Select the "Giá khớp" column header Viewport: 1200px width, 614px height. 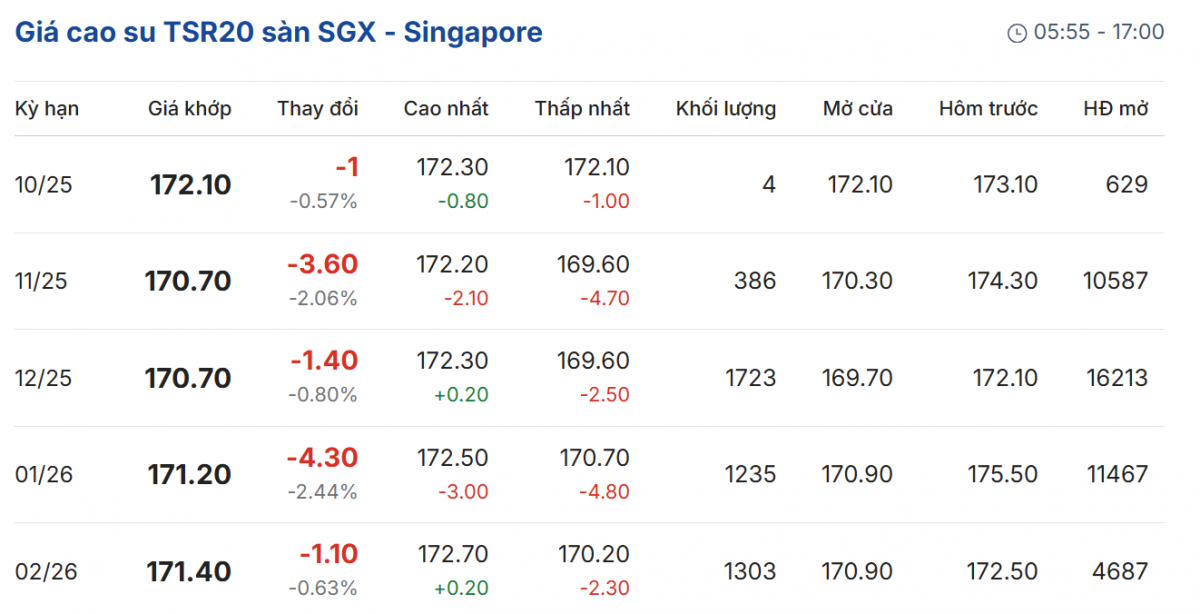190,109
